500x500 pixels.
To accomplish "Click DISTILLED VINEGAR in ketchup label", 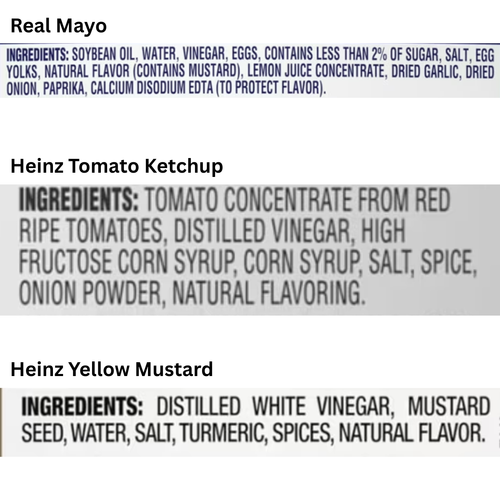I will point(263,231).
